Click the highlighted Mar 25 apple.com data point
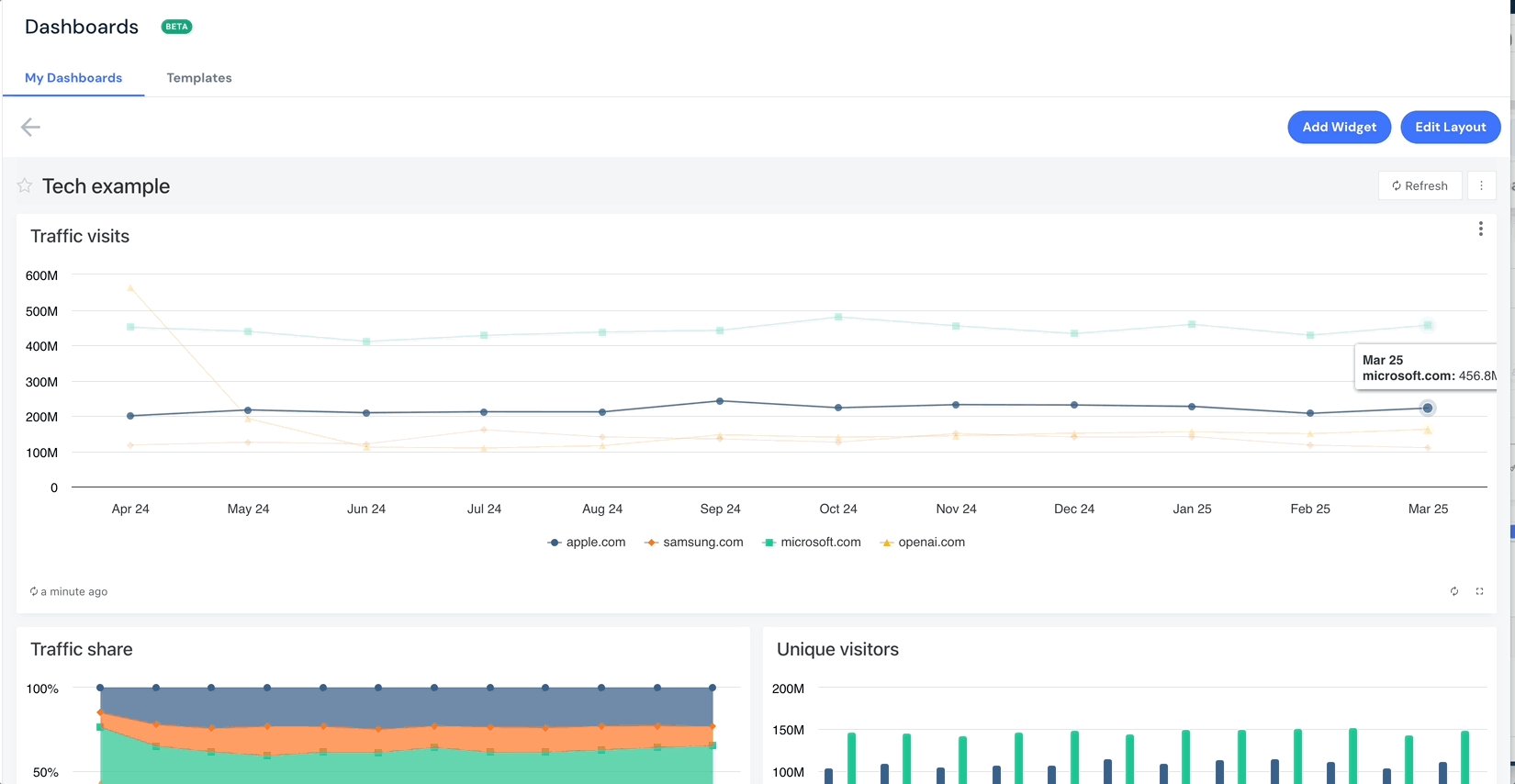 click(1428, 408)
